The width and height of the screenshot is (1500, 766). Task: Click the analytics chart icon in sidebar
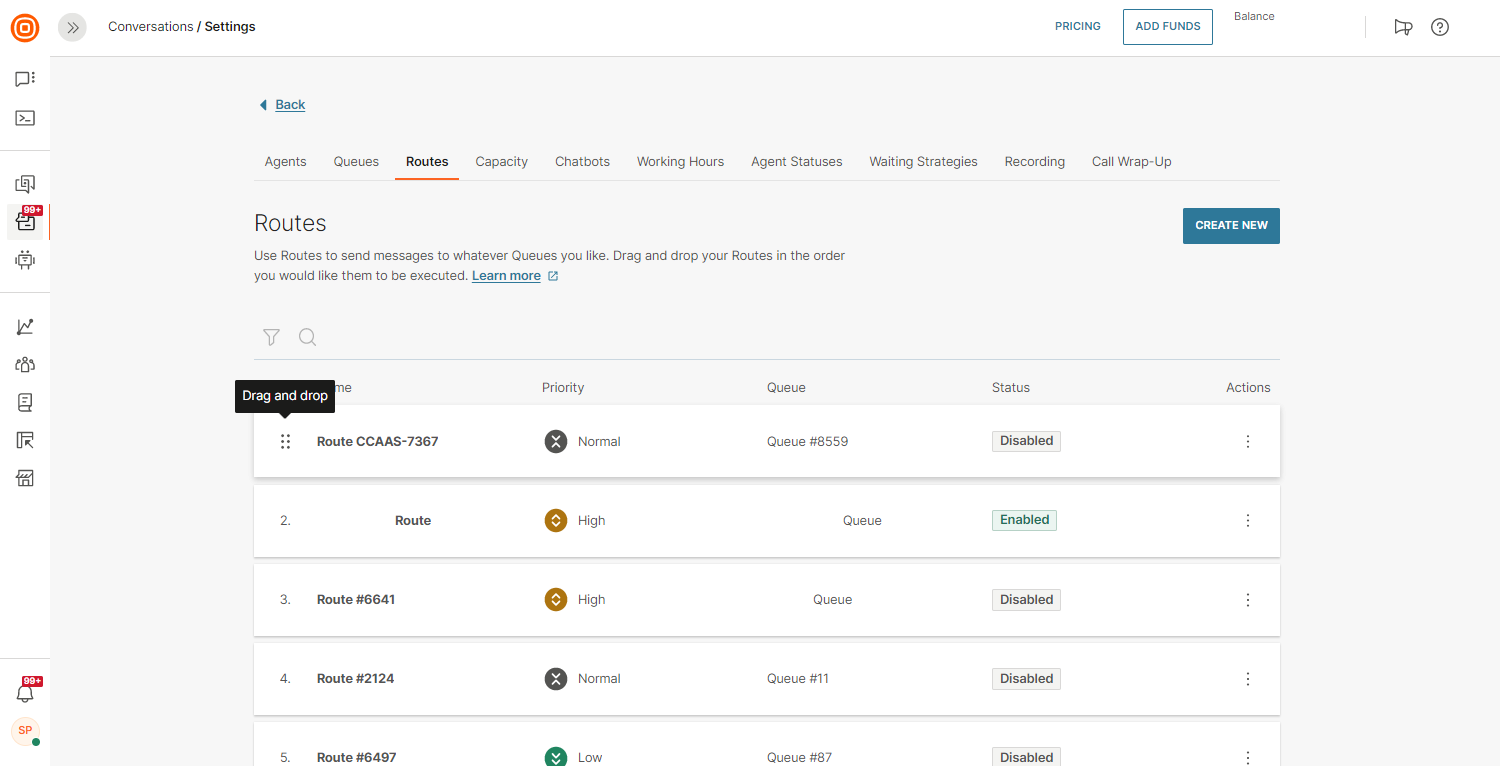point(25,327)
